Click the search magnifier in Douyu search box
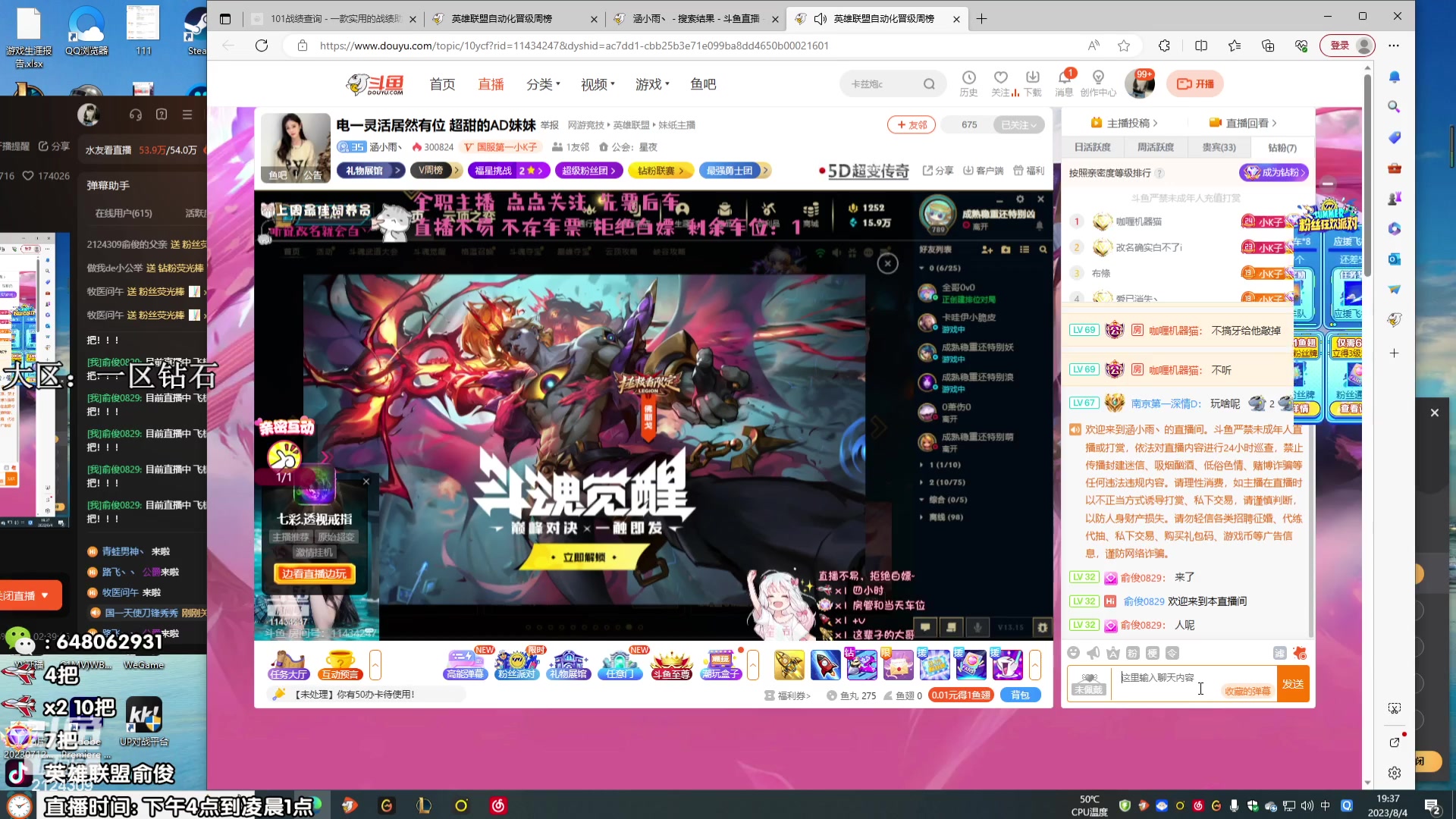Image resolution: width=1456 pixels, height=819 pixels. 929,84
